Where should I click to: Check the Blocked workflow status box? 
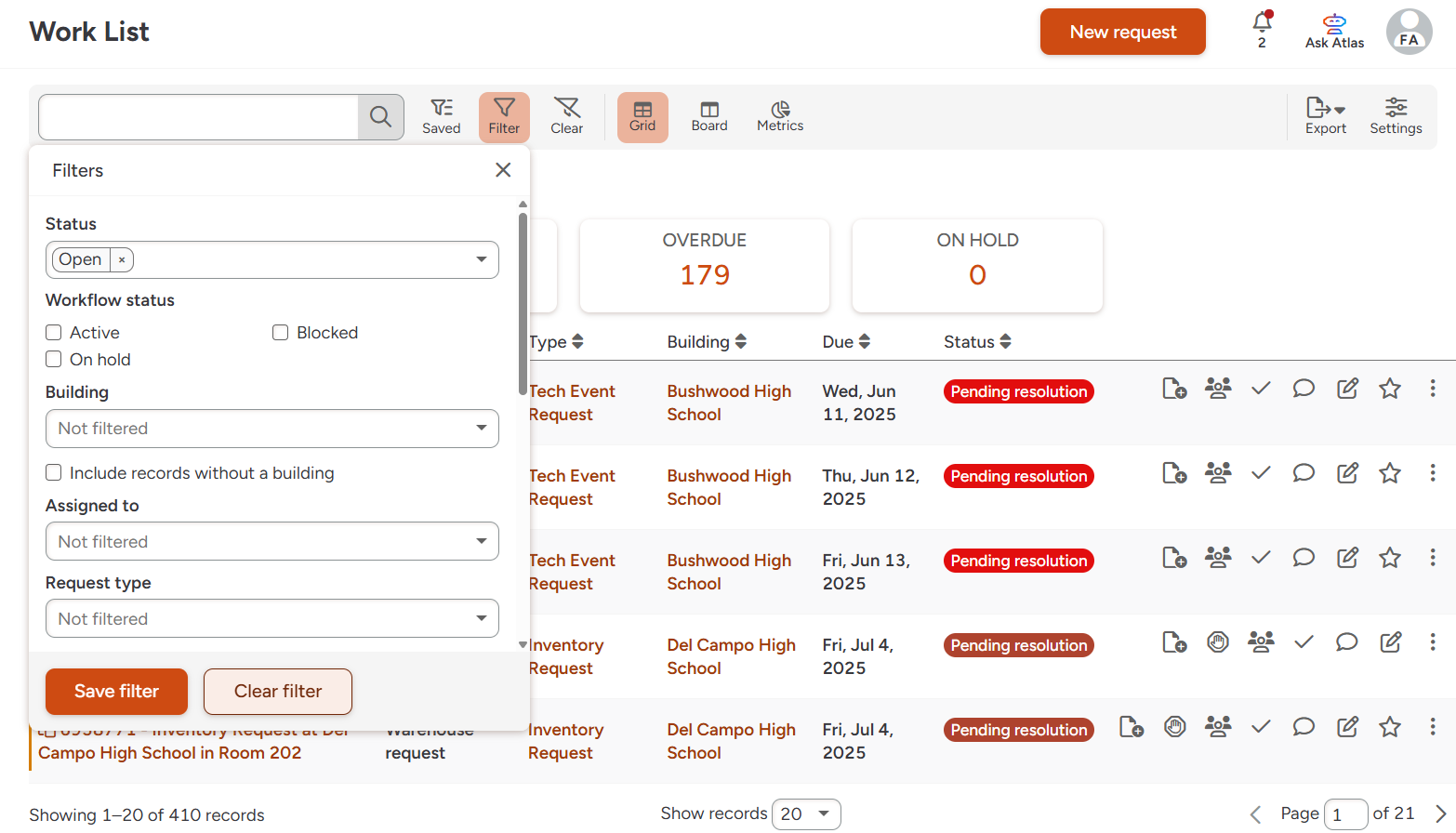point(280,333)
